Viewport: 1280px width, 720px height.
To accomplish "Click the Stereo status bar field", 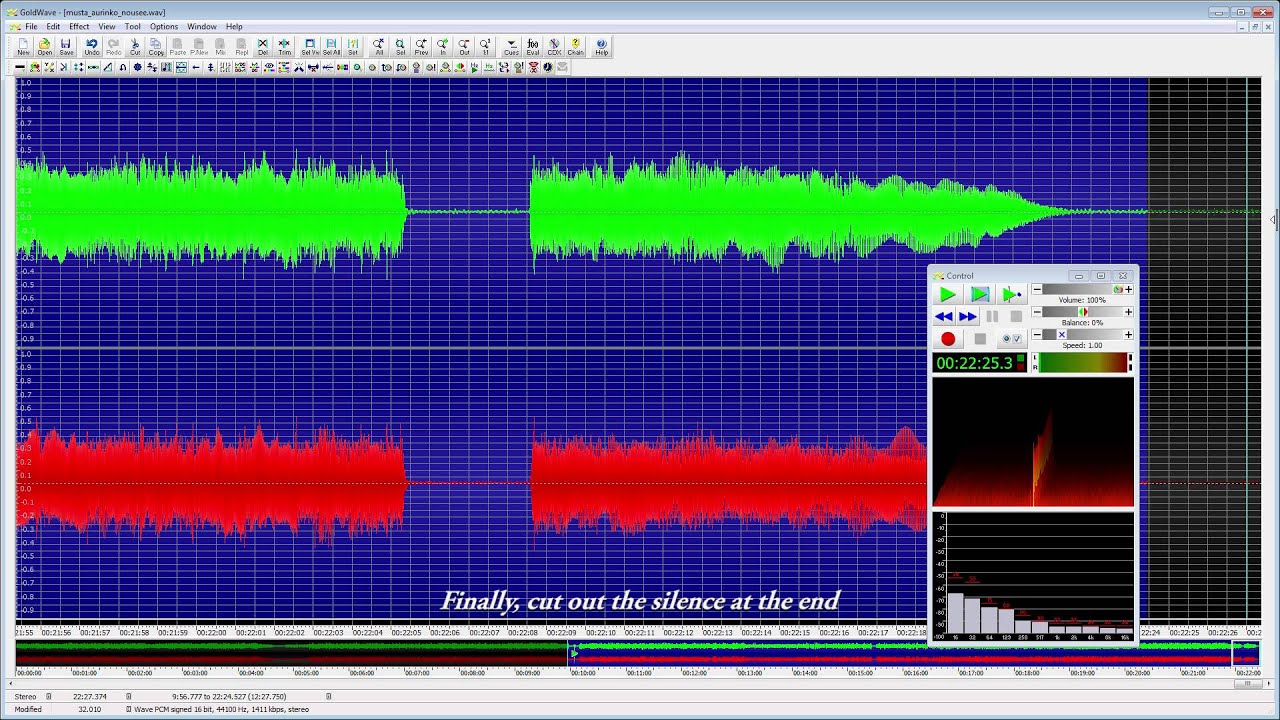I will (25, 697).
